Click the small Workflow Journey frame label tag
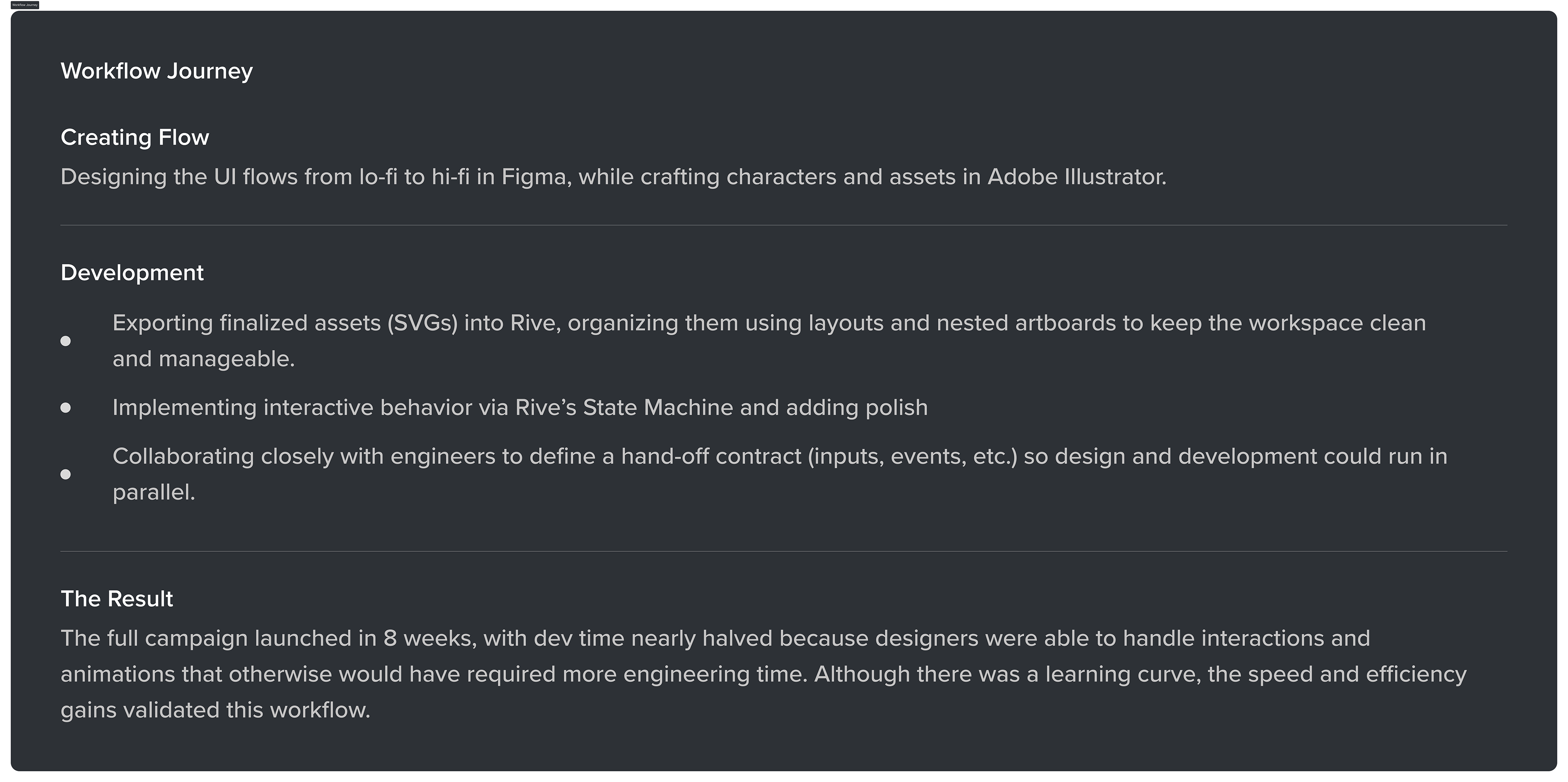The height and width of the screenshot is (782, 1568). tap(25, 5)
